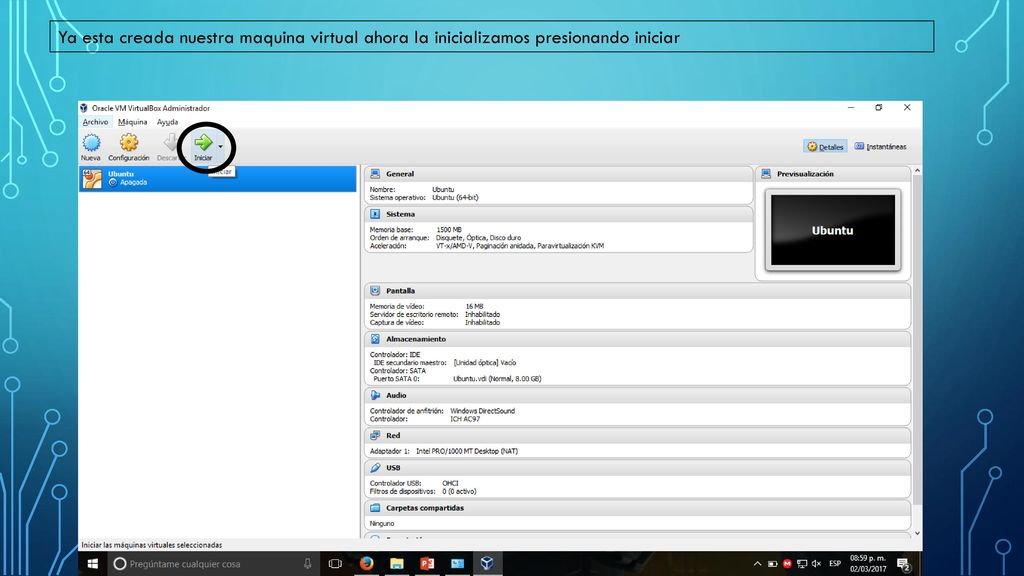This screenshot has width=1024, height=576.
Task: Click the details pane scroll-down arrow
Action: coord(917,534)
